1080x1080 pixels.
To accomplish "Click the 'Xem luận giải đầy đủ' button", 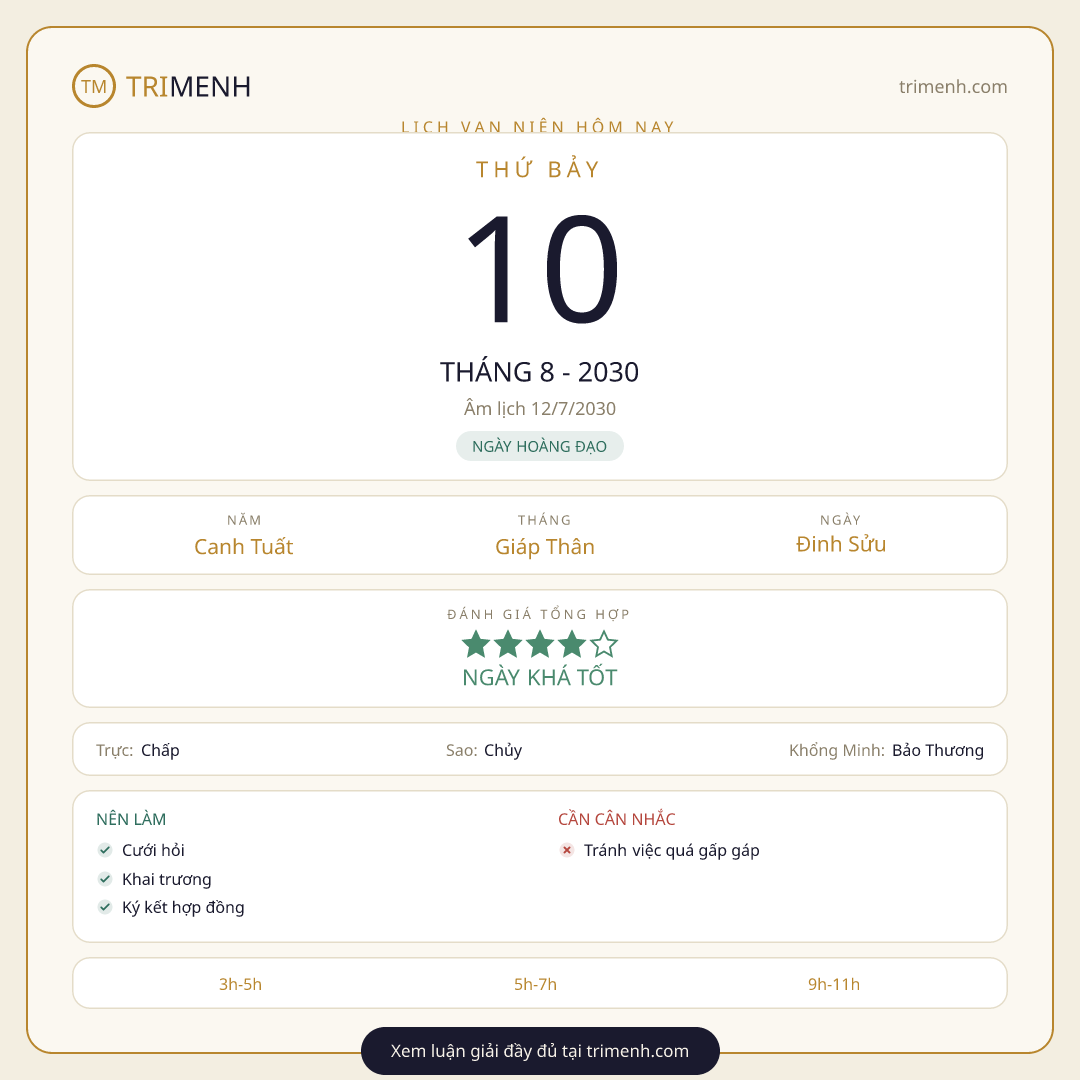I will coord(540,1050).
